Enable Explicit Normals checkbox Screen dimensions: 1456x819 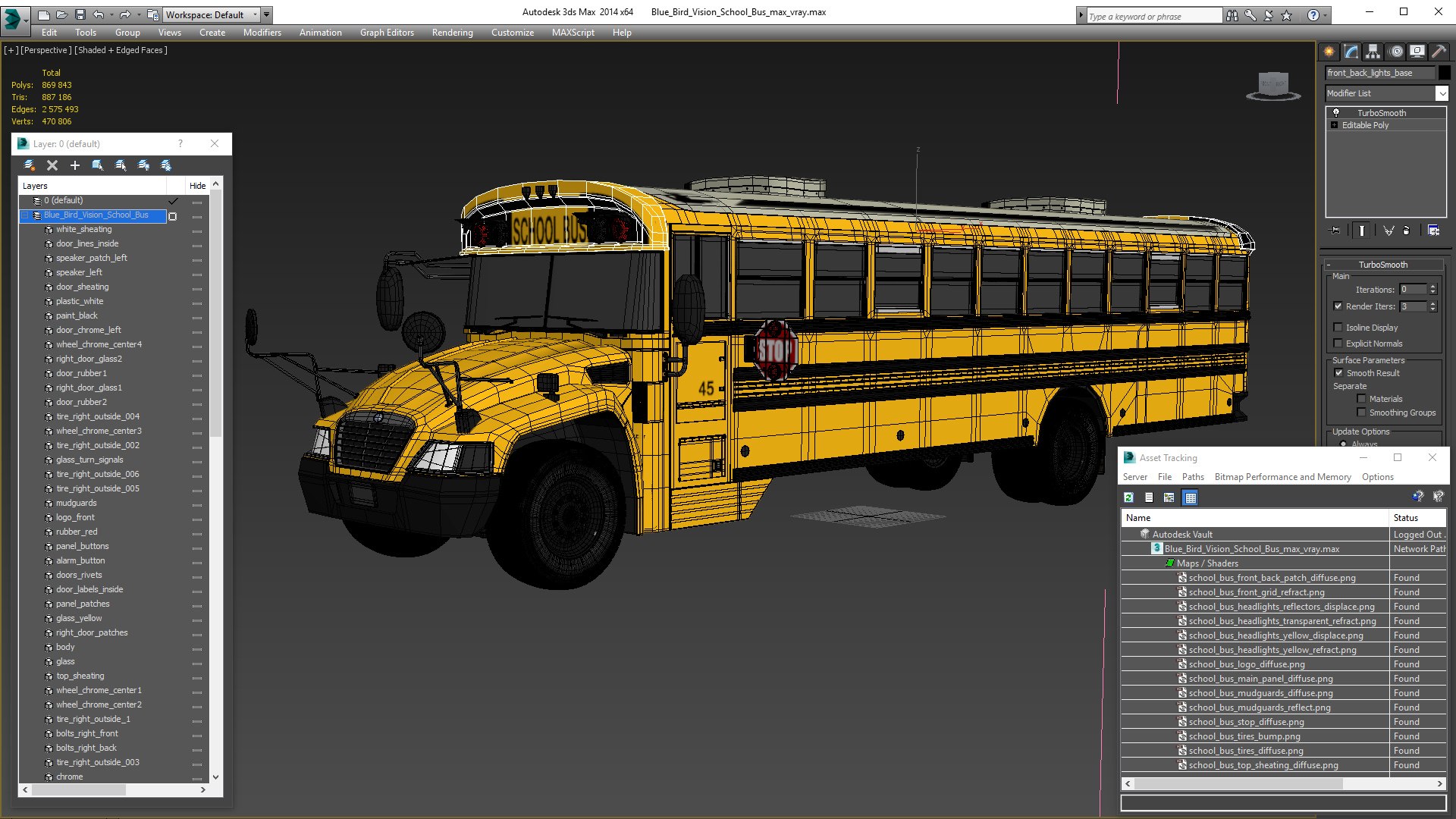(x=1338, y=344)
